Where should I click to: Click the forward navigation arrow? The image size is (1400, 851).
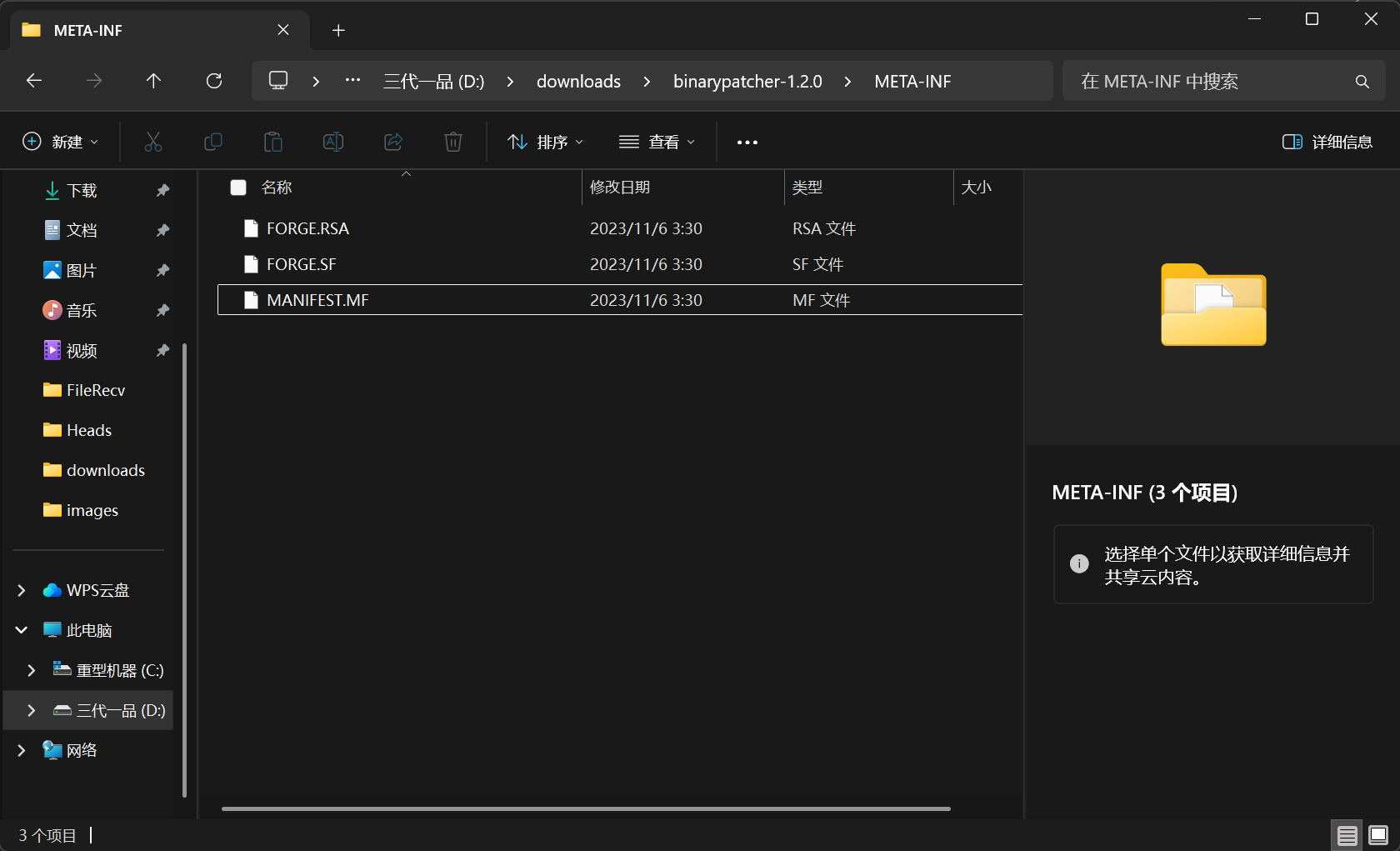94,81
